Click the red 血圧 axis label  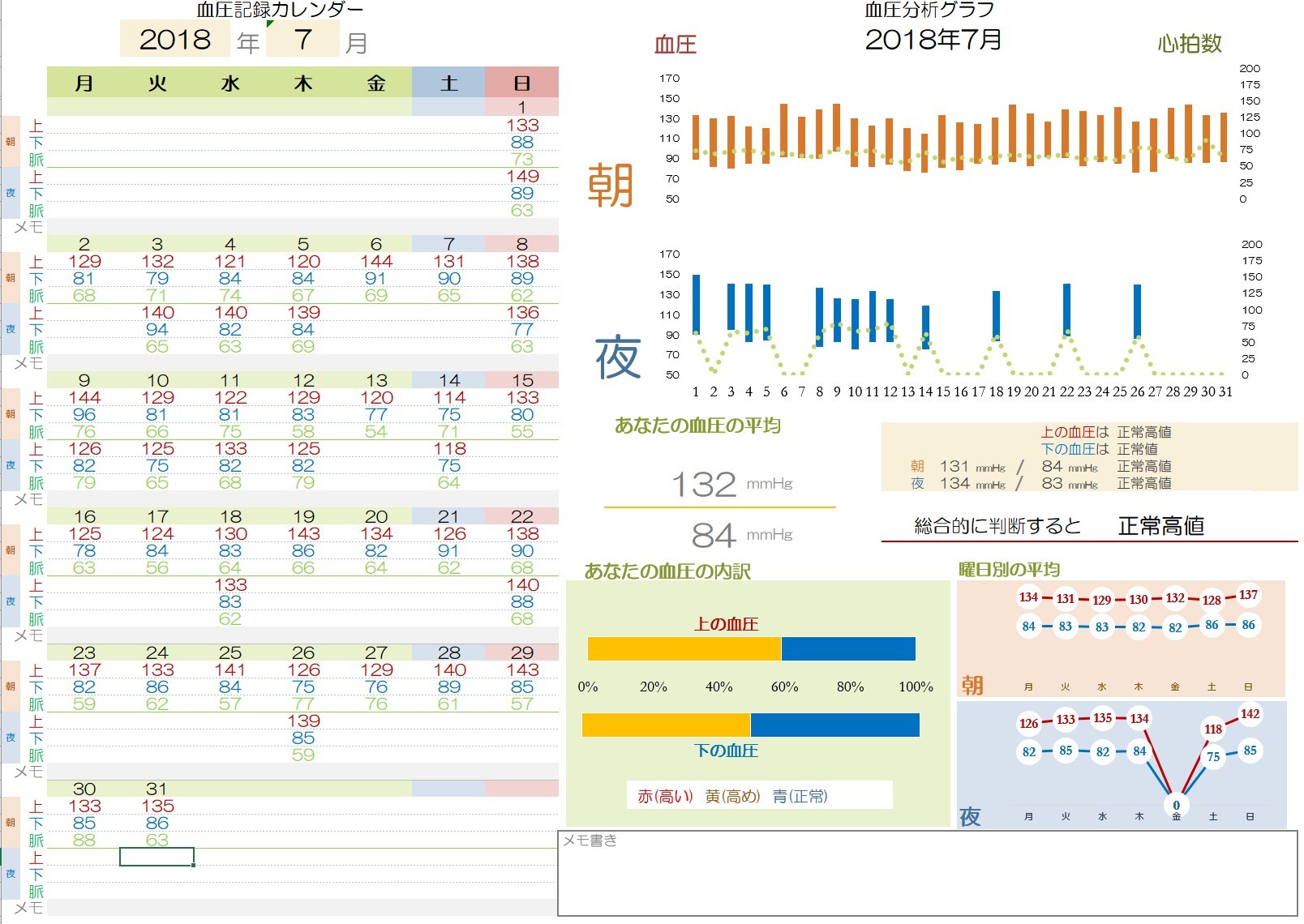point(676,45)
